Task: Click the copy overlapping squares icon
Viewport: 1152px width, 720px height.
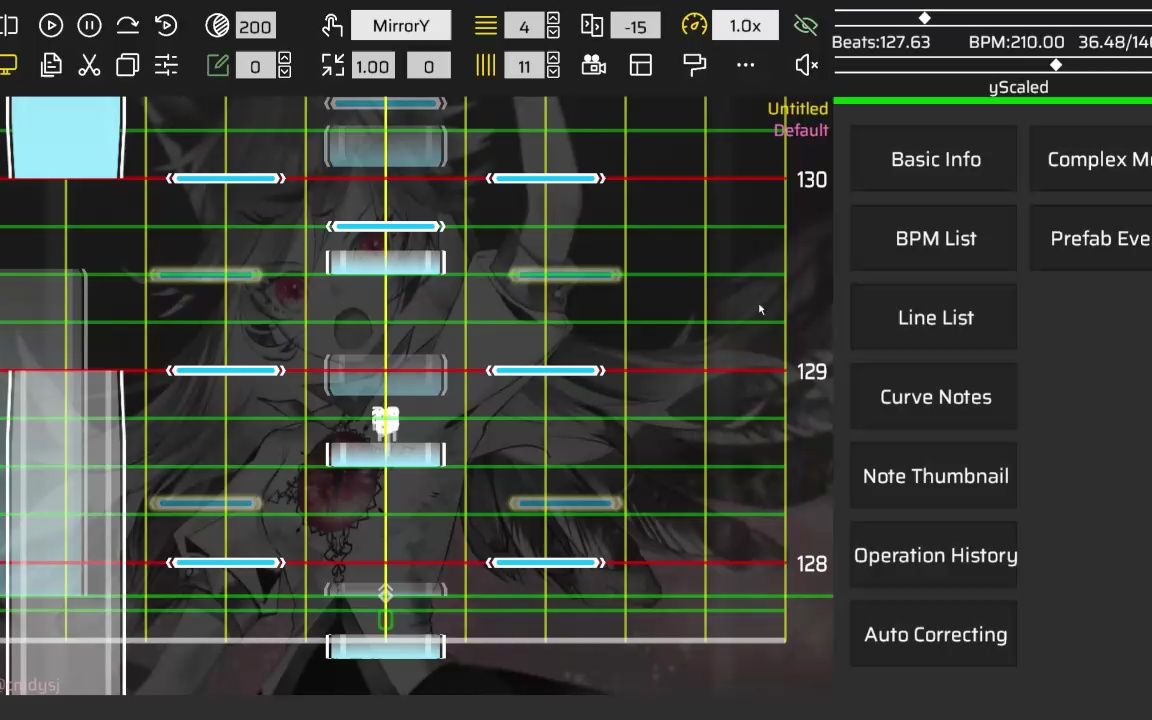Action: 128,65
